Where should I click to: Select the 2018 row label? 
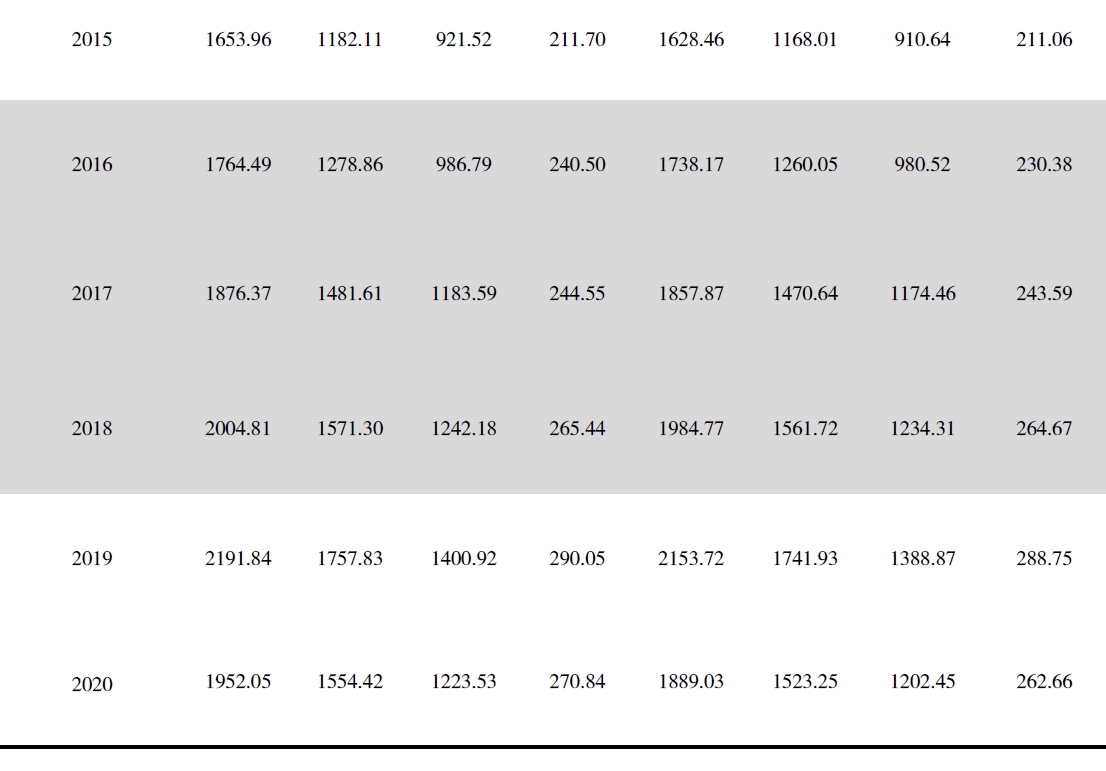[x=92, y=428]
